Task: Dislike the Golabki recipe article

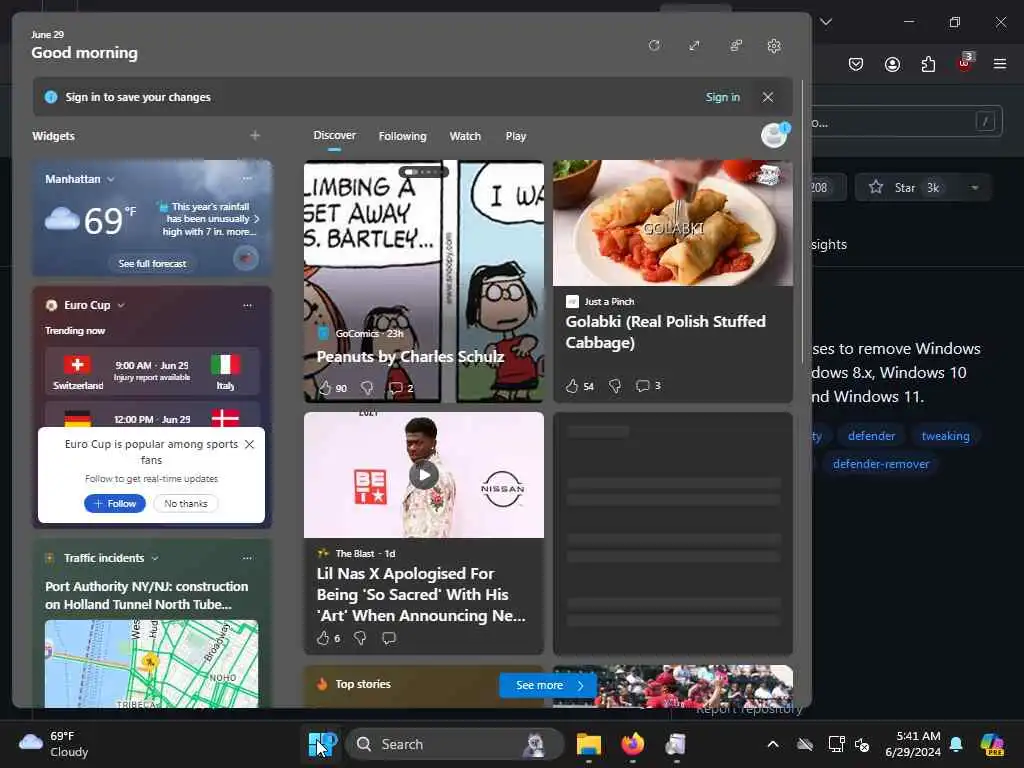Action: (x=615, y=386)
